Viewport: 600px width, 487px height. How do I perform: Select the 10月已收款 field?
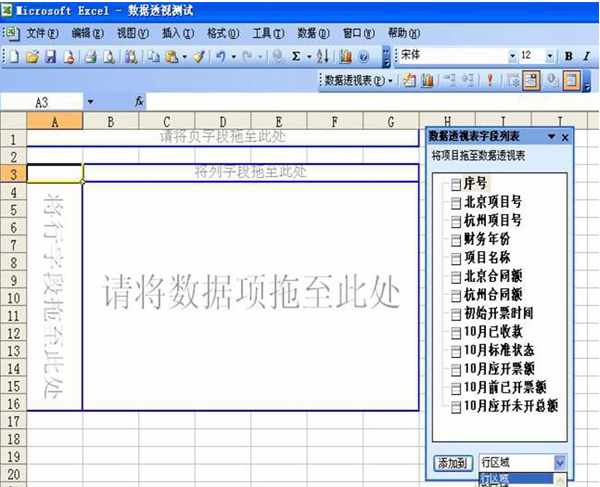click(x=492, y=332)
